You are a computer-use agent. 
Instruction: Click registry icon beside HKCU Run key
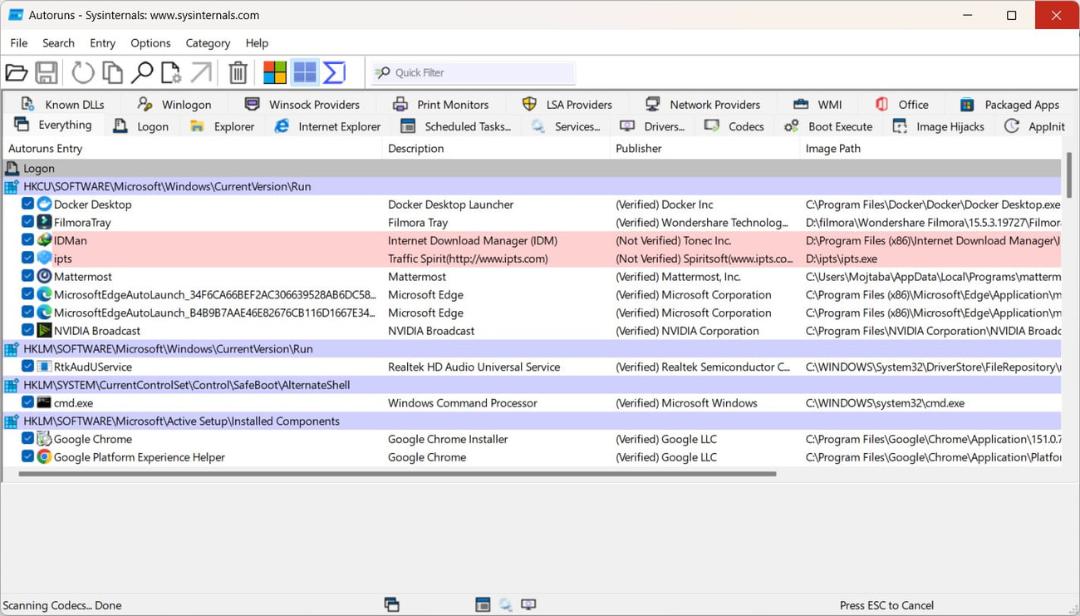[x=12, y=186]
